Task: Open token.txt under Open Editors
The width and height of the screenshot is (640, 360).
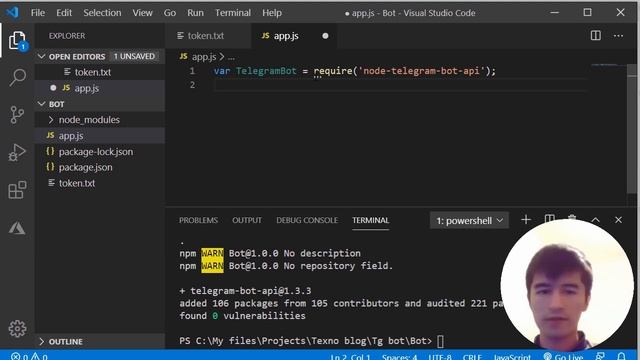Action: (100, 72)
